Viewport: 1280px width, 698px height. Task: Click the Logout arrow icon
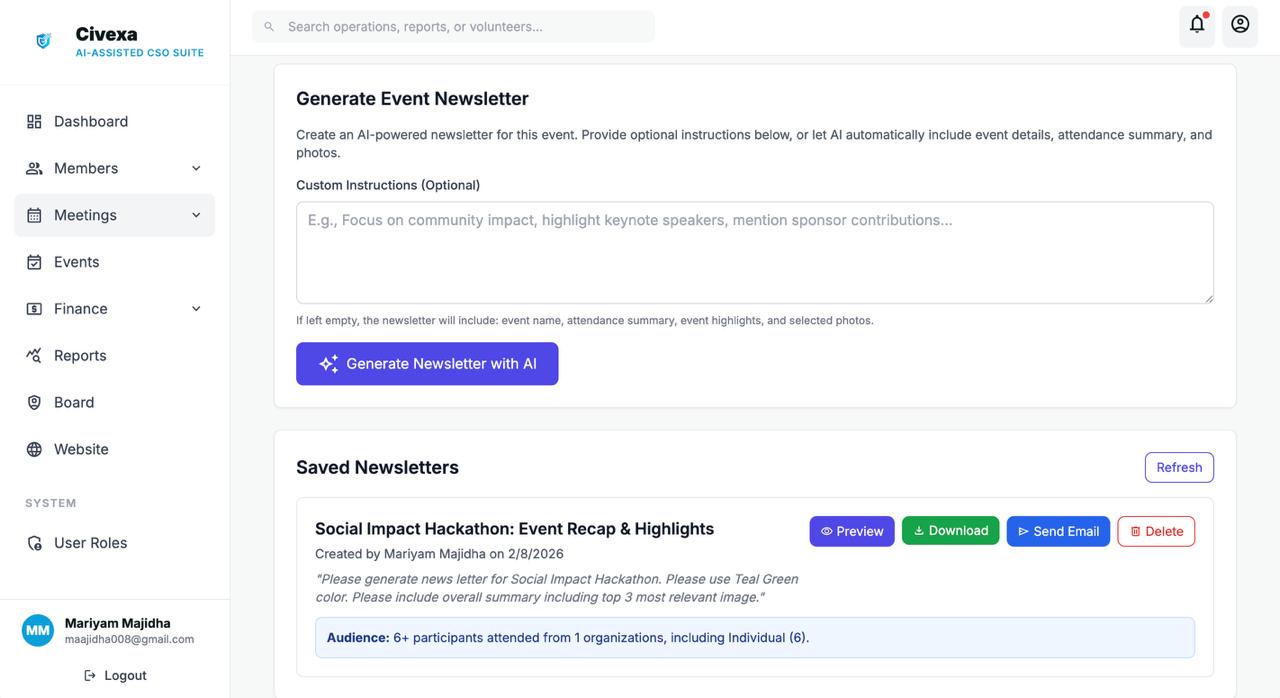point(90,676)
